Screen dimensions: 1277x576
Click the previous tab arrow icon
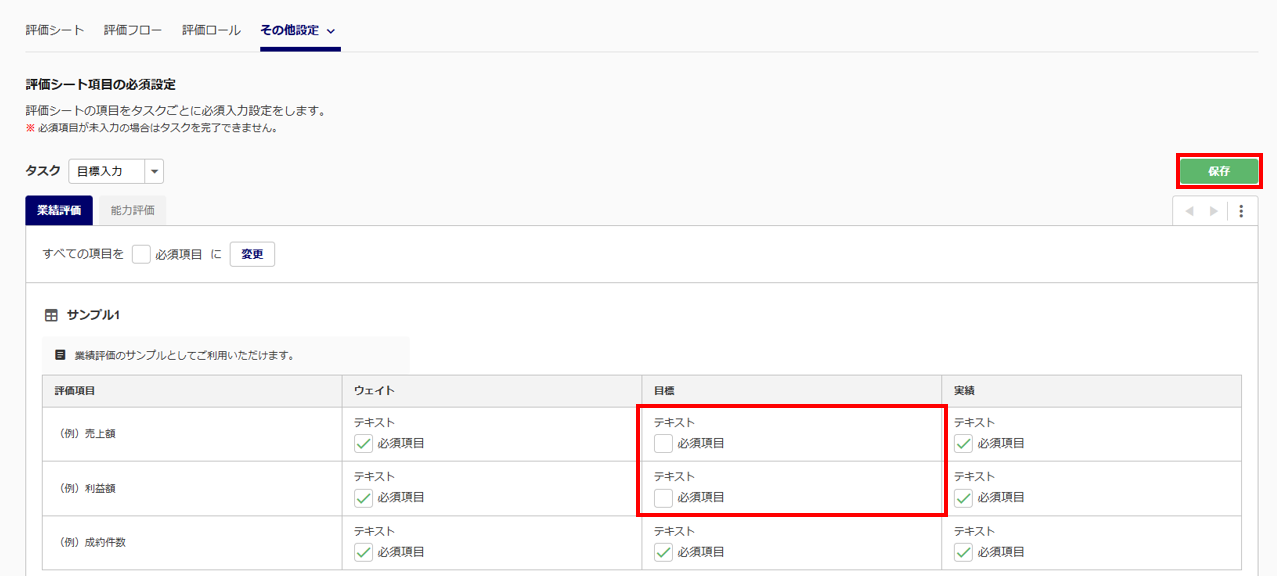[x=1190, y=211]
